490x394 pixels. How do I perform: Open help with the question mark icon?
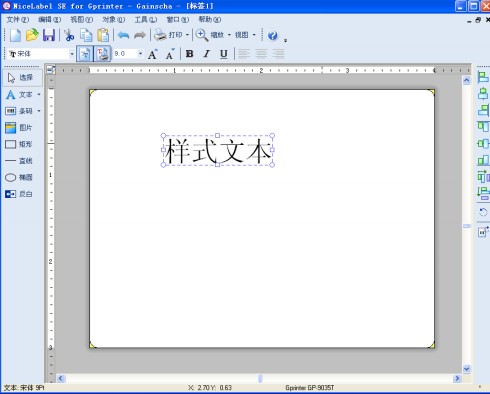(x=273, y=35)
